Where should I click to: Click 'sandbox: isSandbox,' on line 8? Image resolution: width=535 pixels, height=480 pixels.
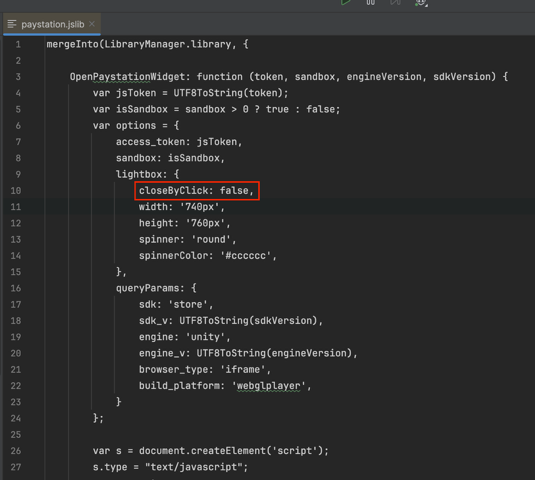pyautogui.click(x=170, y=158)
